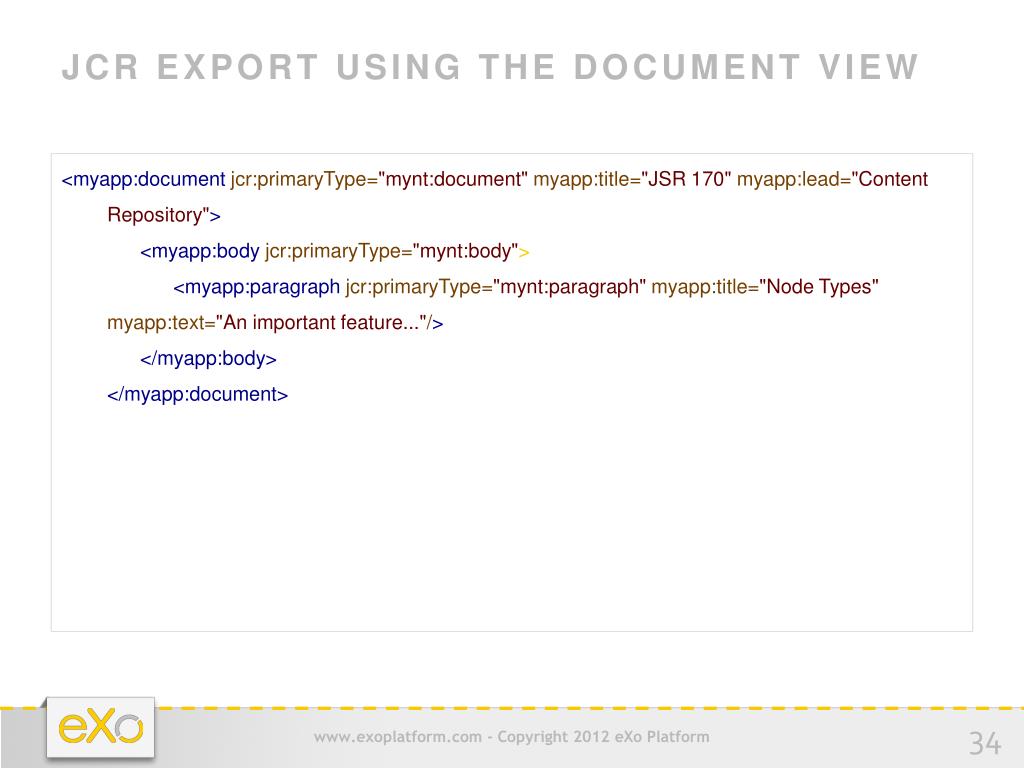Click the <myapp:paragraph element tag
1024x768 pixels.
(x=257, y=287)
